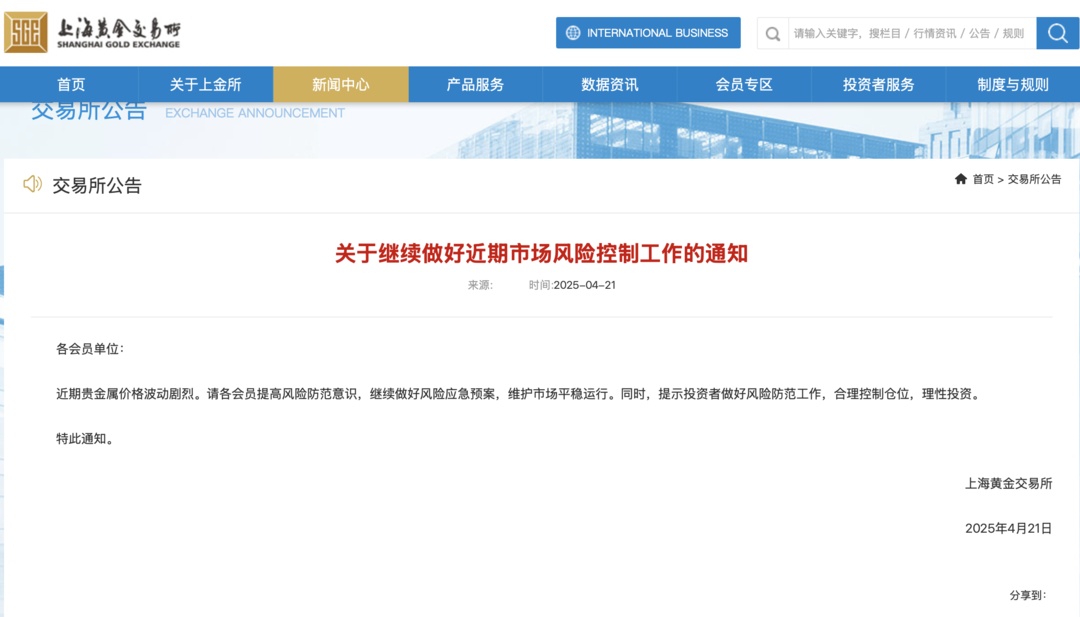Screen dimensions: 1080x617
Task: Click the 交易所公告 section heading
Action: pyautogui.click(x=97, y=185)
